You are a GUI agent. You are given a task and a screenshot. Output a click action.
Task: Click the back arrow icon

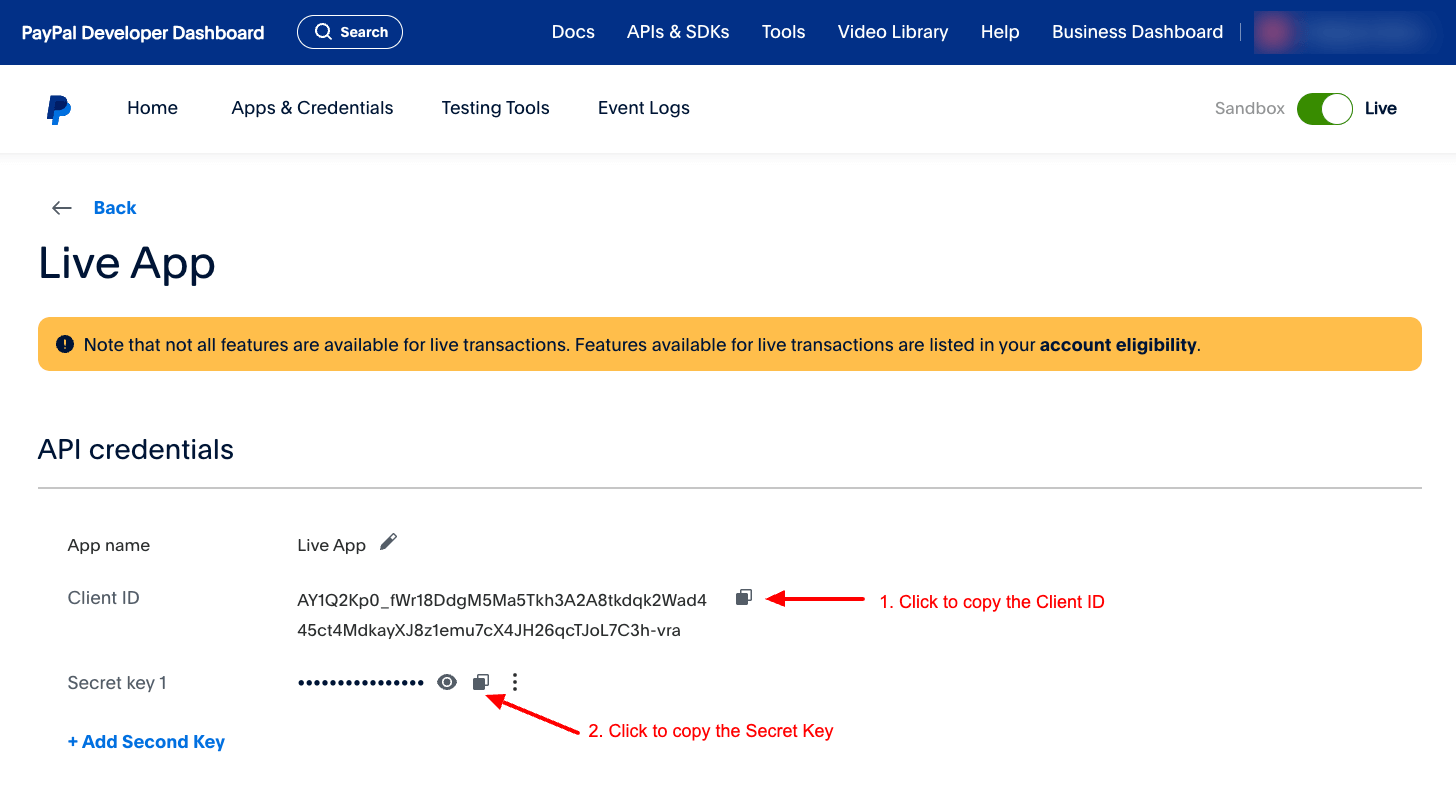pyautogui.click(x=62, y=208)
